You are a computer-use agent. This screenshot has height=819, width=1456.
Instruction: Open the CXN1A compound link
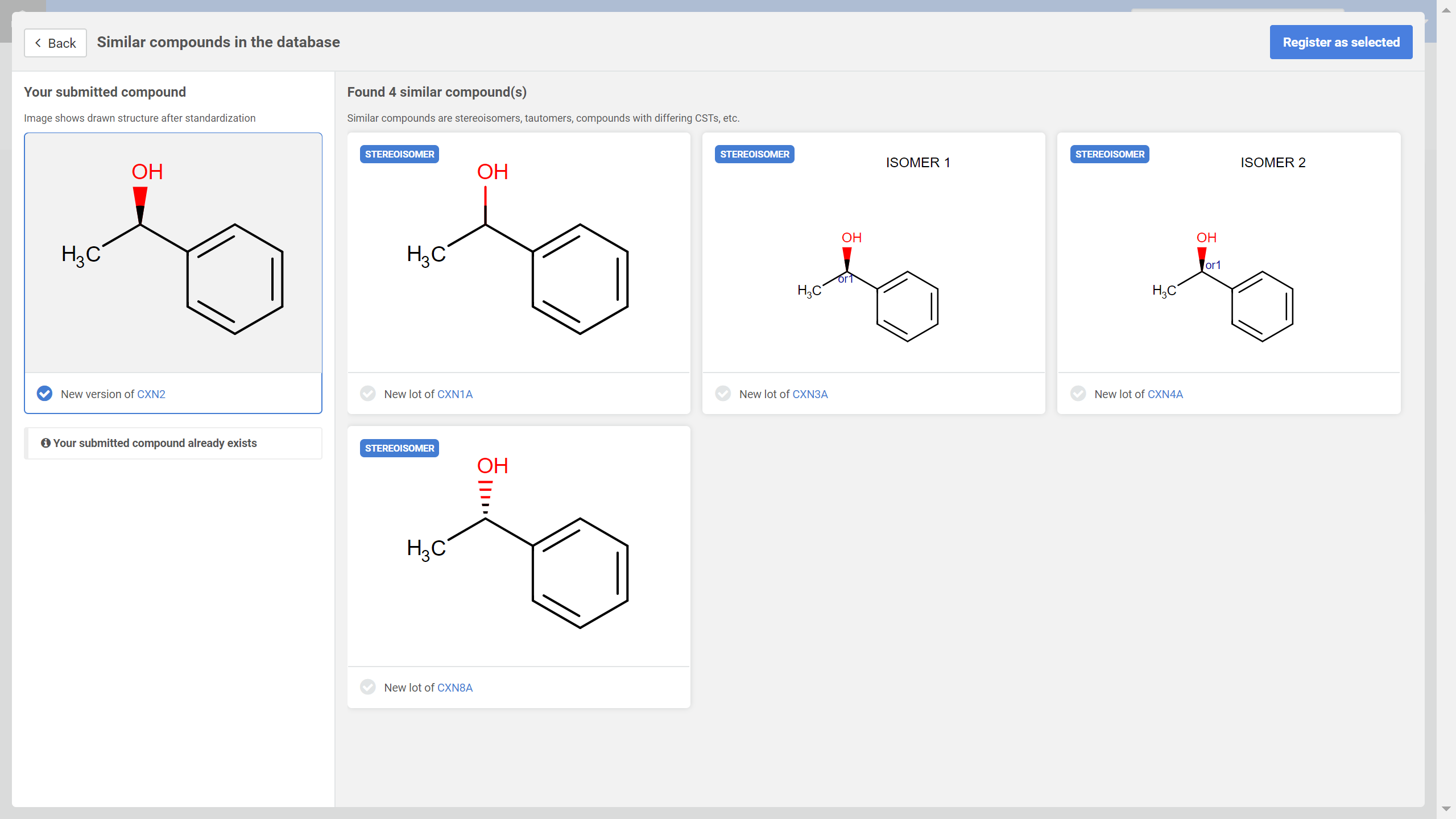(x=454, y=394)
